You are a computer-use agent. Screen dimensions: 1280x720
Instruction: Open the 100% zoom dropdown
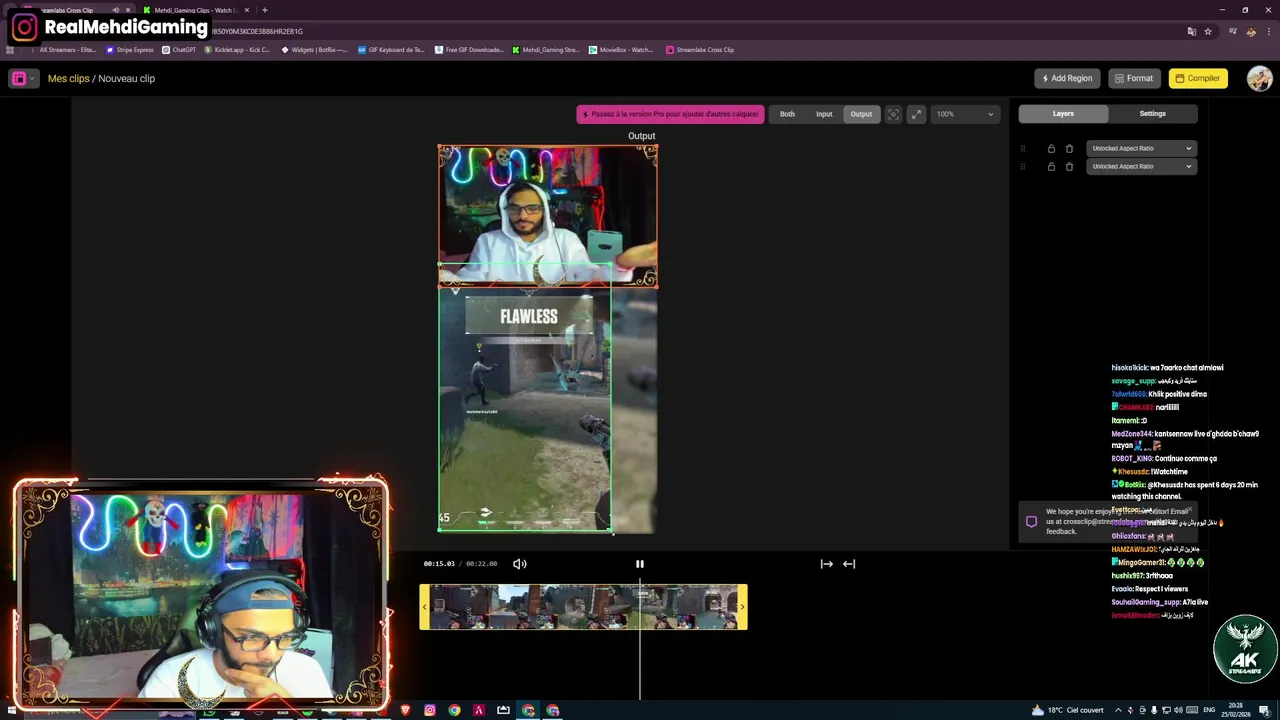click(x=965, y=114)
